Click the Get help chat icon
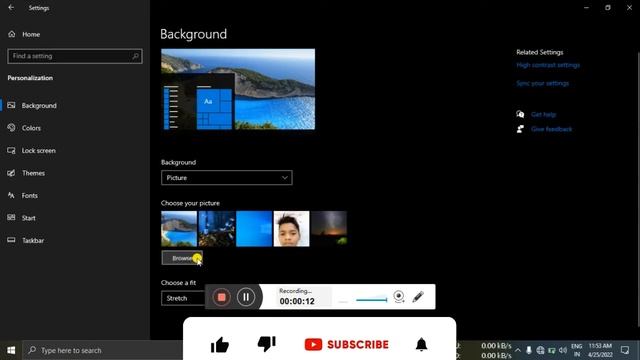Screen dimensions: 640x360 point(520,114)
